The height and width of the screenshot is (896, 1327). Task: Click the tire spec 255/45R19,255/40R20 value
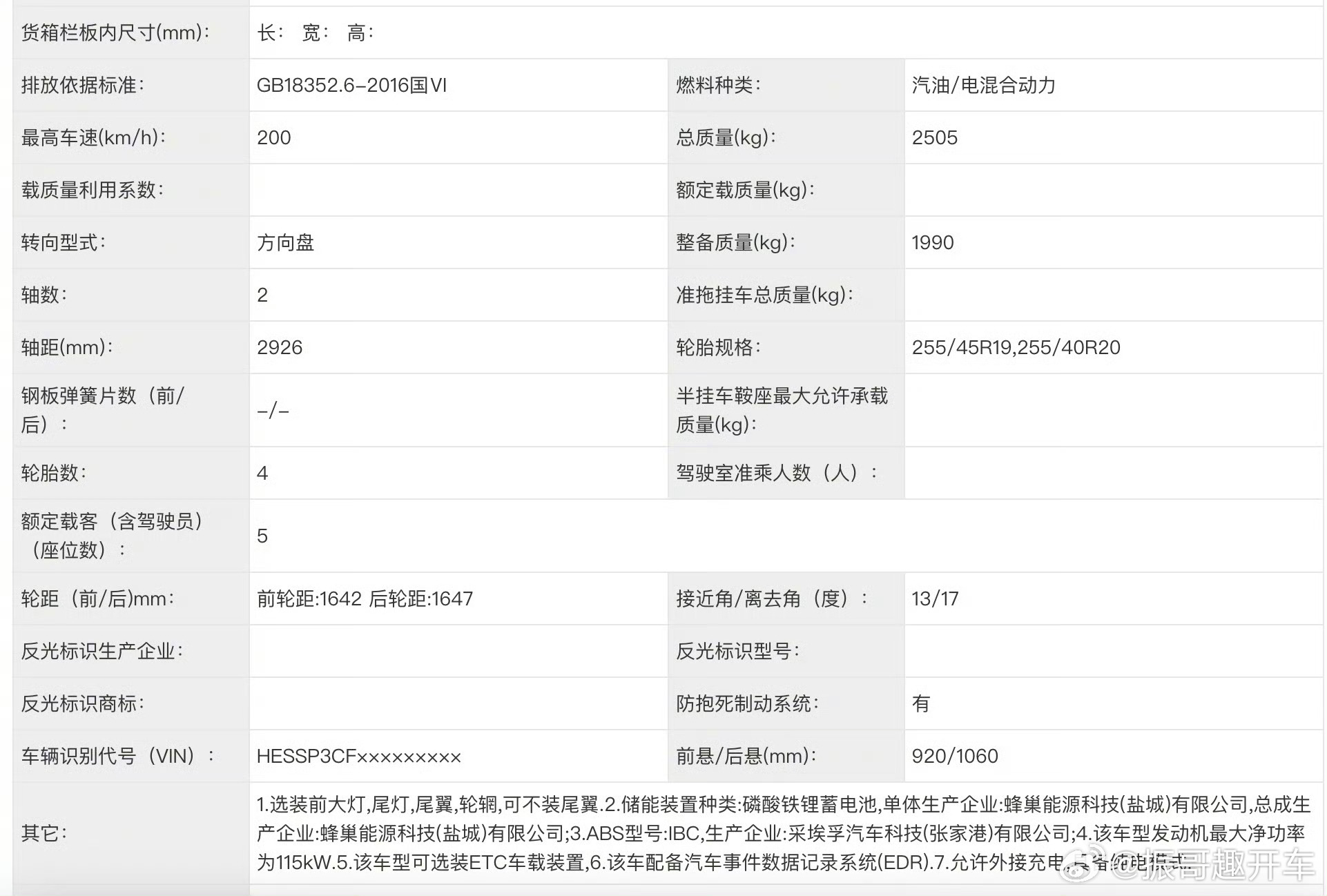click(x=1016, y=347)
